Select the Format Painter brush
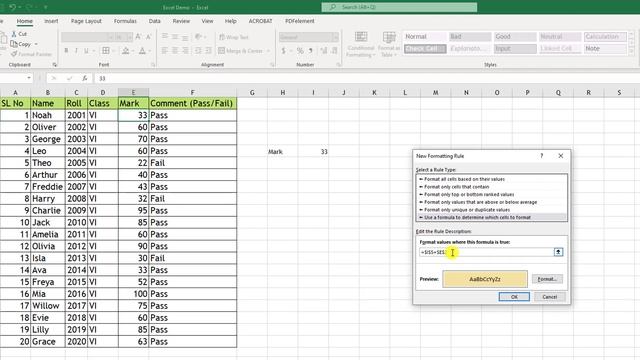Viewport: 640px width, 360px height. (x=14, y=54)
